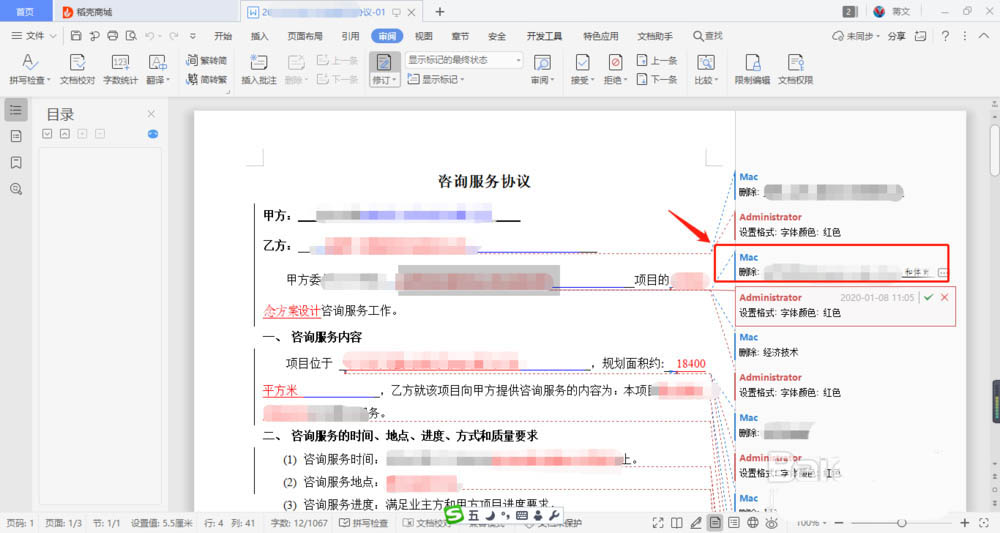Click the save icon in quick toolbar

(76, 36)
